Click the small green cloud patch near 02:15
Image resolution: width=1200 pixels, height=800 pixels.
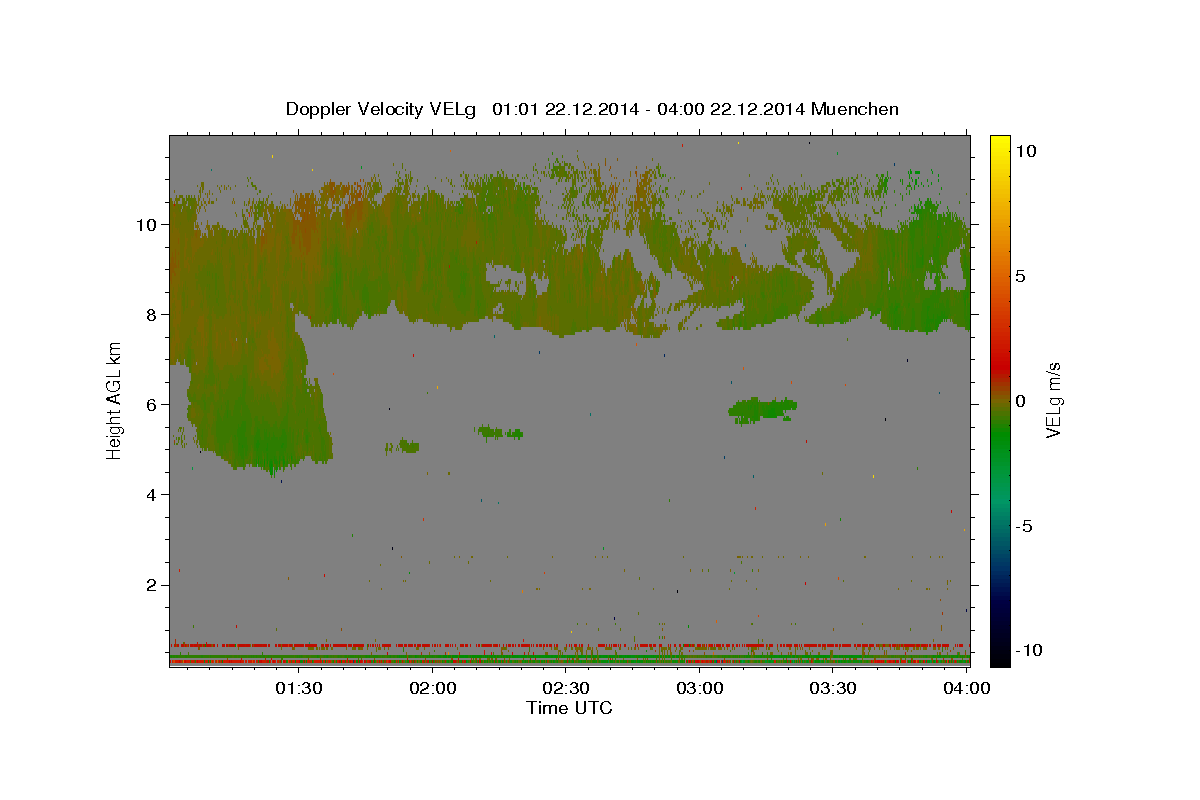coord(500,432)
